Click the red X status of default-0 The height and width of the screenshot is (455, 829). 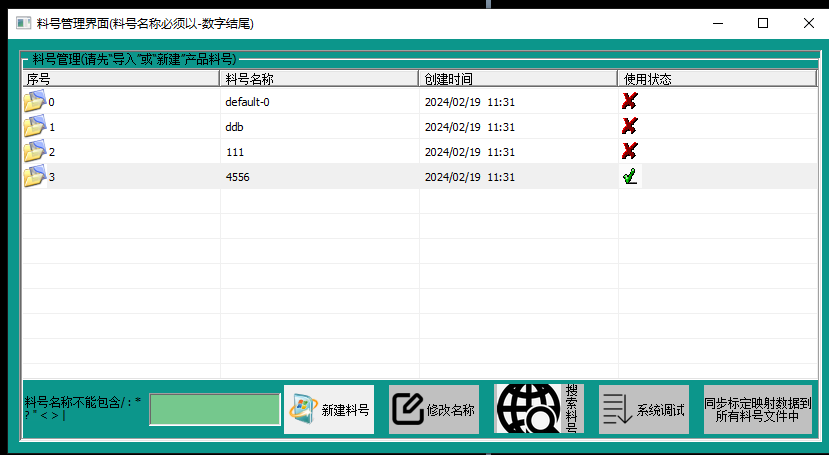[x=629, y=101]
